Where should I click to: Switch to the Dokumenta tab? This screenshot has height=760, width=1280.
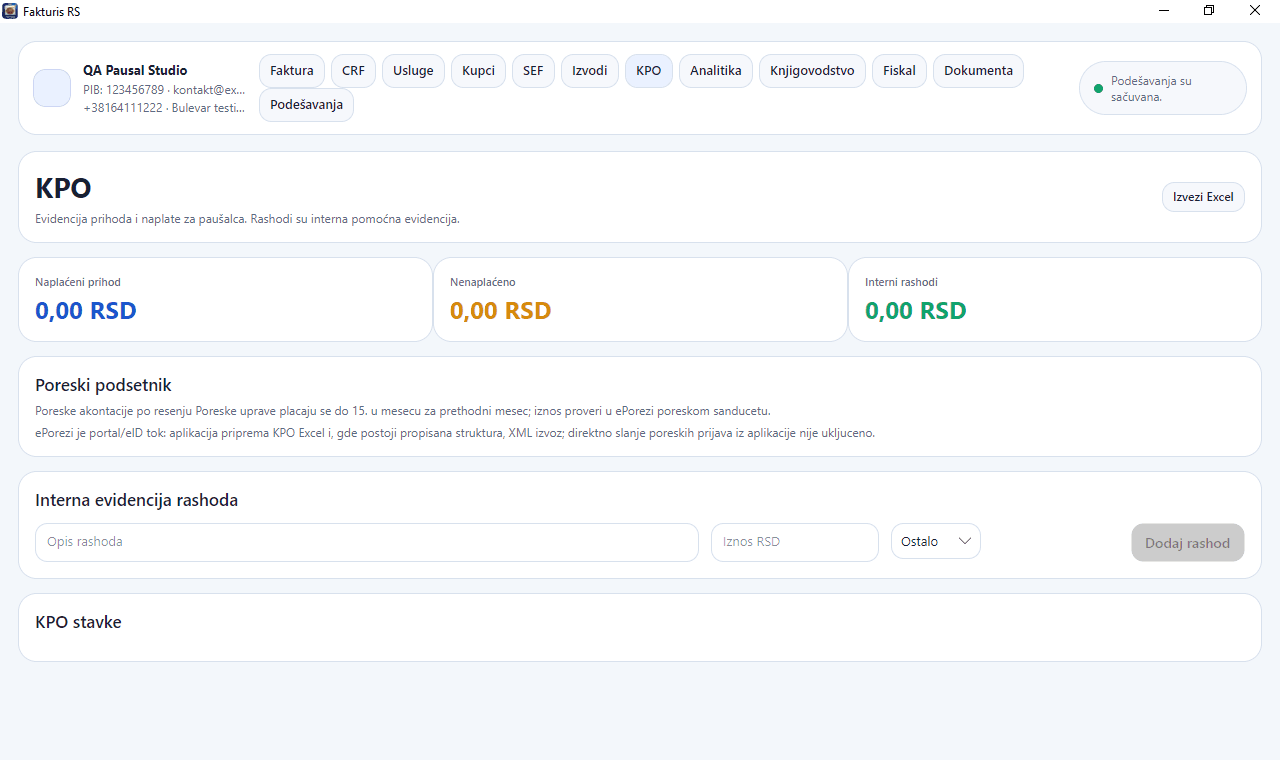[978, 71]
